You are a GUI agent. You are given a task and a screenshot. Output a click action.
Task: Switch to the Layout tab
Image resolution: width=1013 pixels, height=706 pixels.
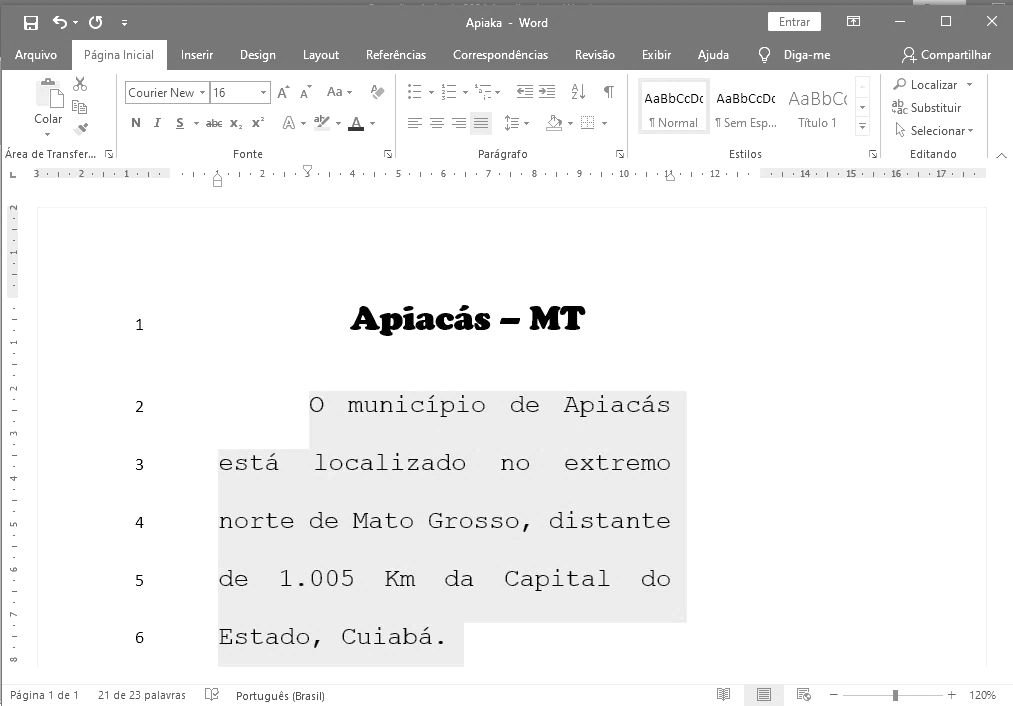tap(320, 55)
